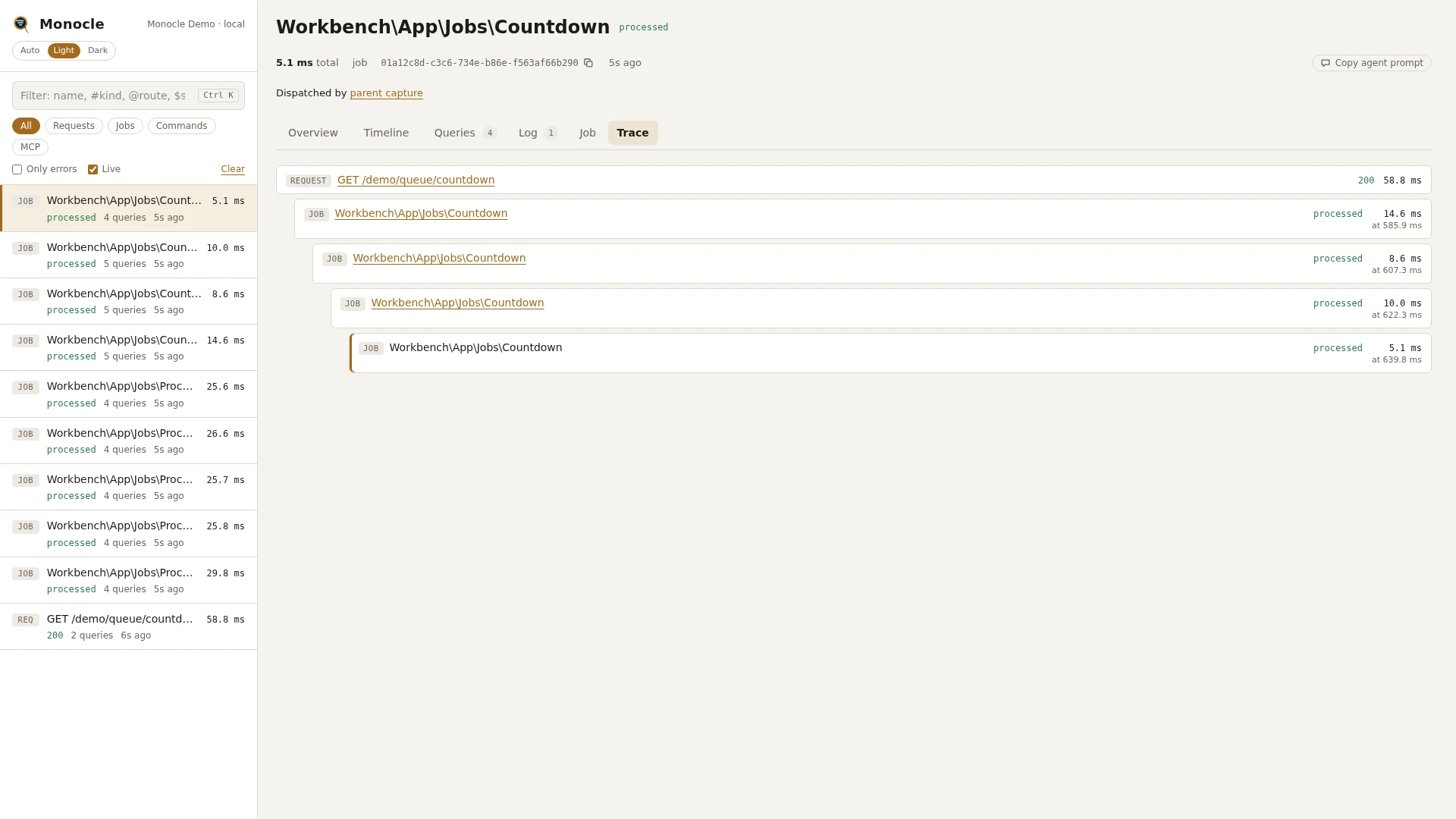Open sidebar Proc job taking 25.6 ms
The width and height of the screenshot is (1456, 819).
tap(128, 394)
